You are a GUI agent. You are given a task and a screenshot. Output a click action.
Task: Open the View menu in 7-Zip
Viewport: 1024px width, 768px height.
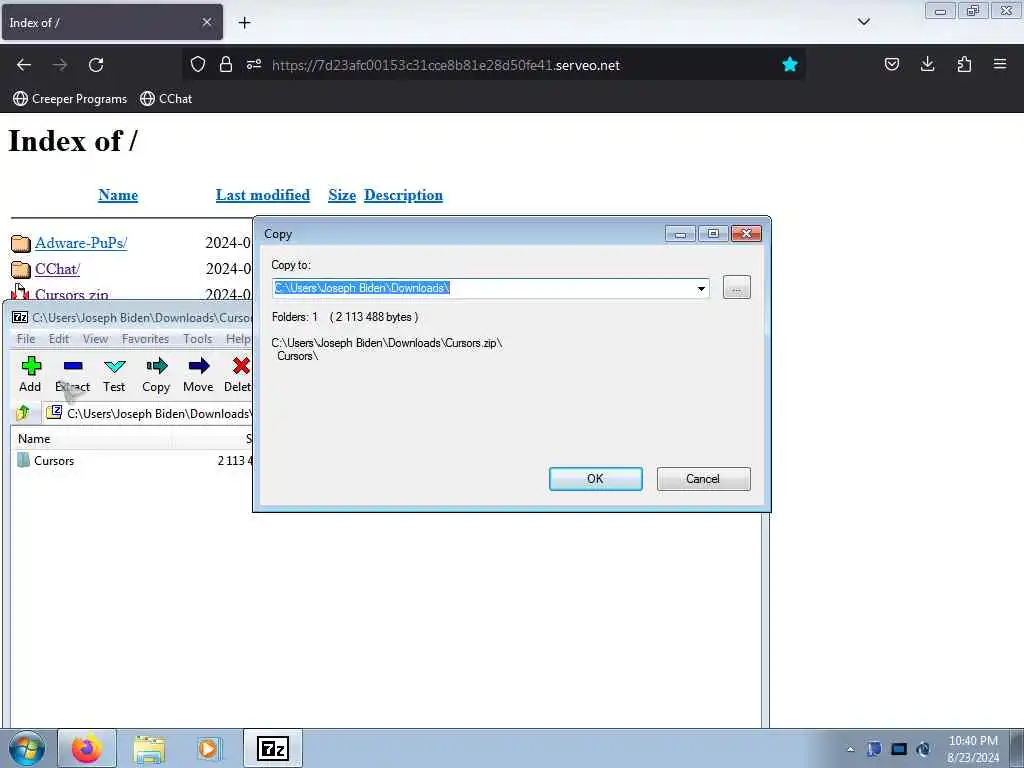[95, 338]
